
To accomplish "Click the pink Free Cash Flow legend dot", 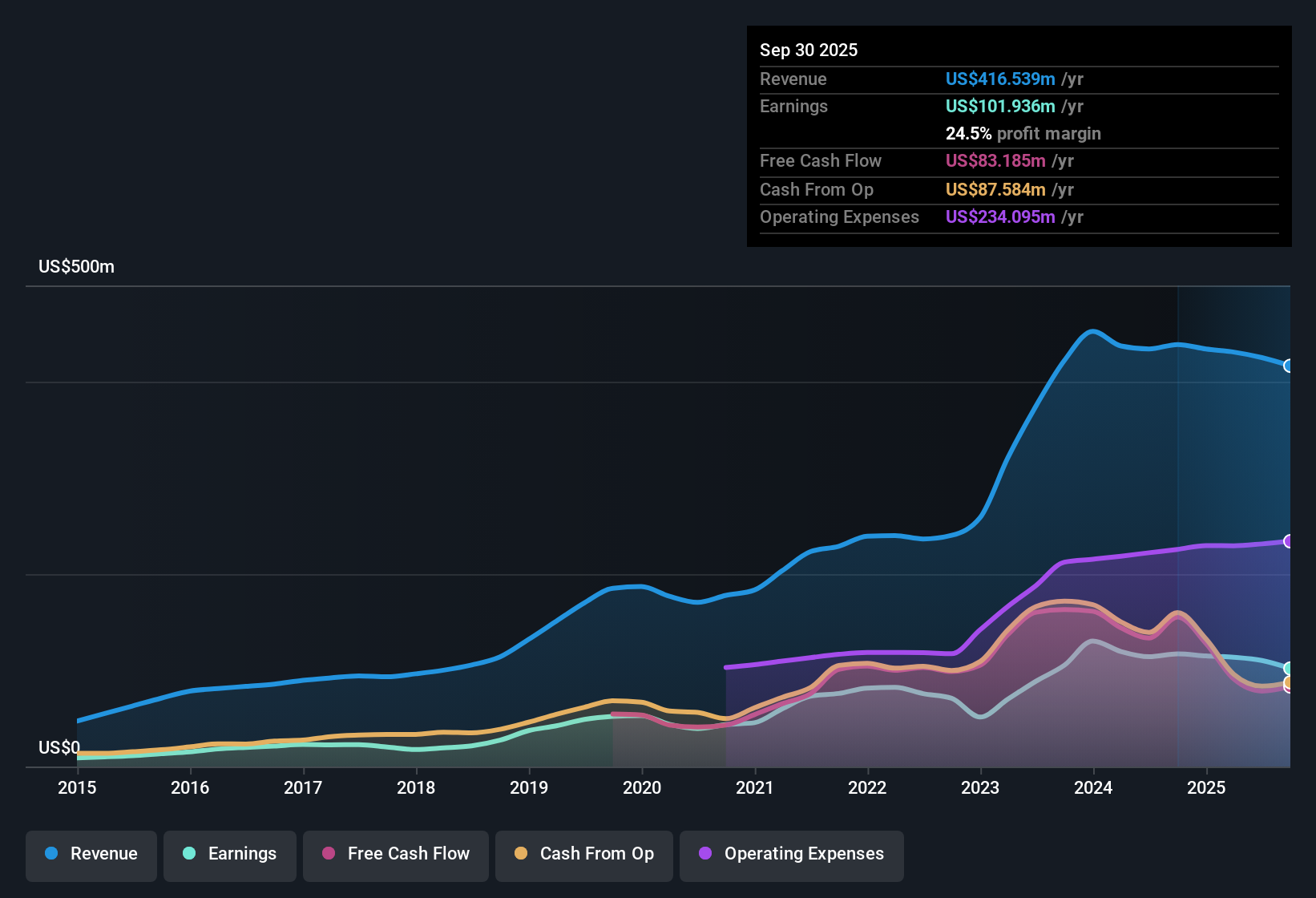I will [327, 854].
